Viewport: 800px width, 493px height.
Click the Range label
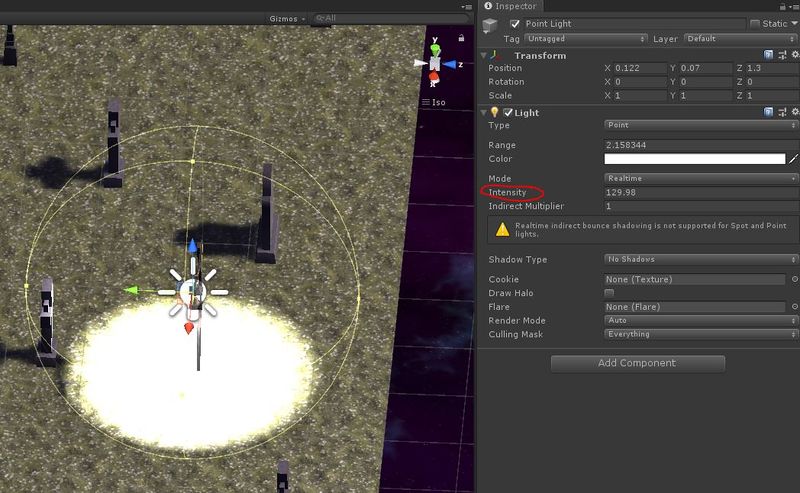click(x=502, y=145)
